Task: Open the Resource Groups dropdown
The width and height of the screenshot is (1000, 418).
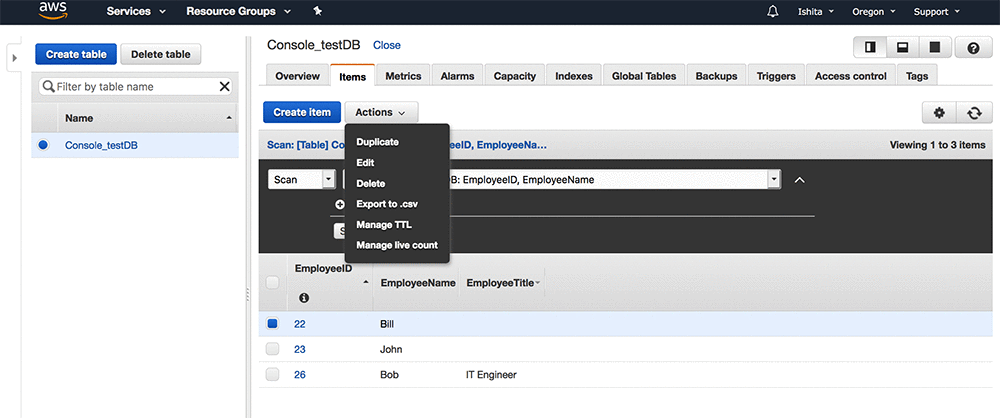Action: 238,11
